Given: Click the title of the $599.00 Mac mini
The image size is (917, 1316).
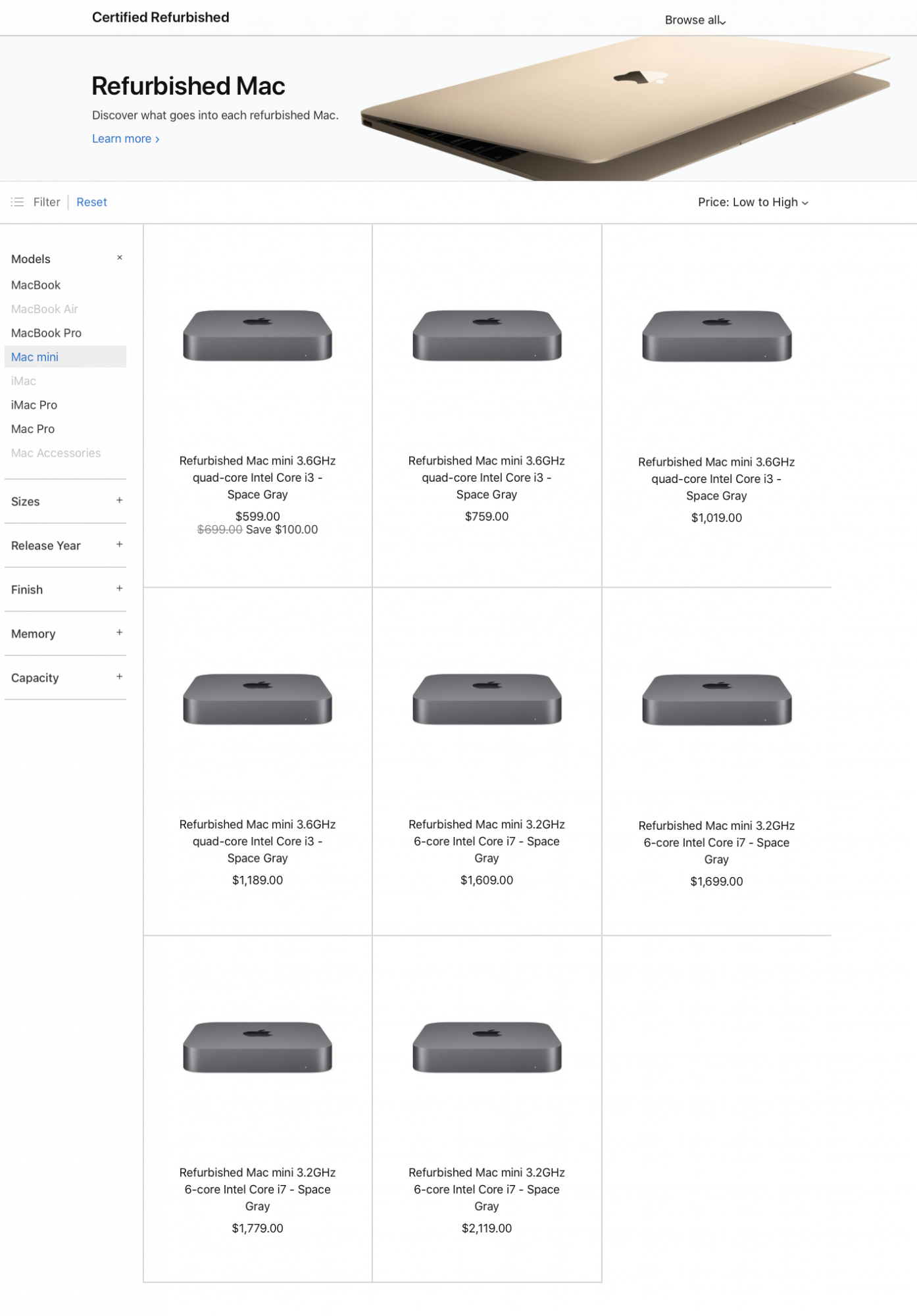Looking at the screenshot, I should point(257,478).
